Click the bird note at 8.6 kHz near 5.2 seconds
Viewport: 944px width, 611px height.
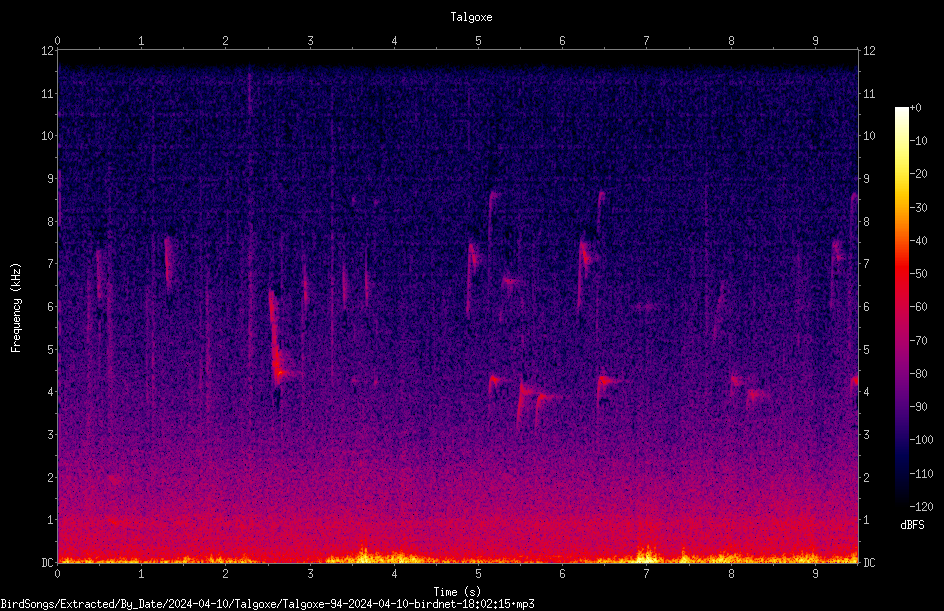[494, 196]
